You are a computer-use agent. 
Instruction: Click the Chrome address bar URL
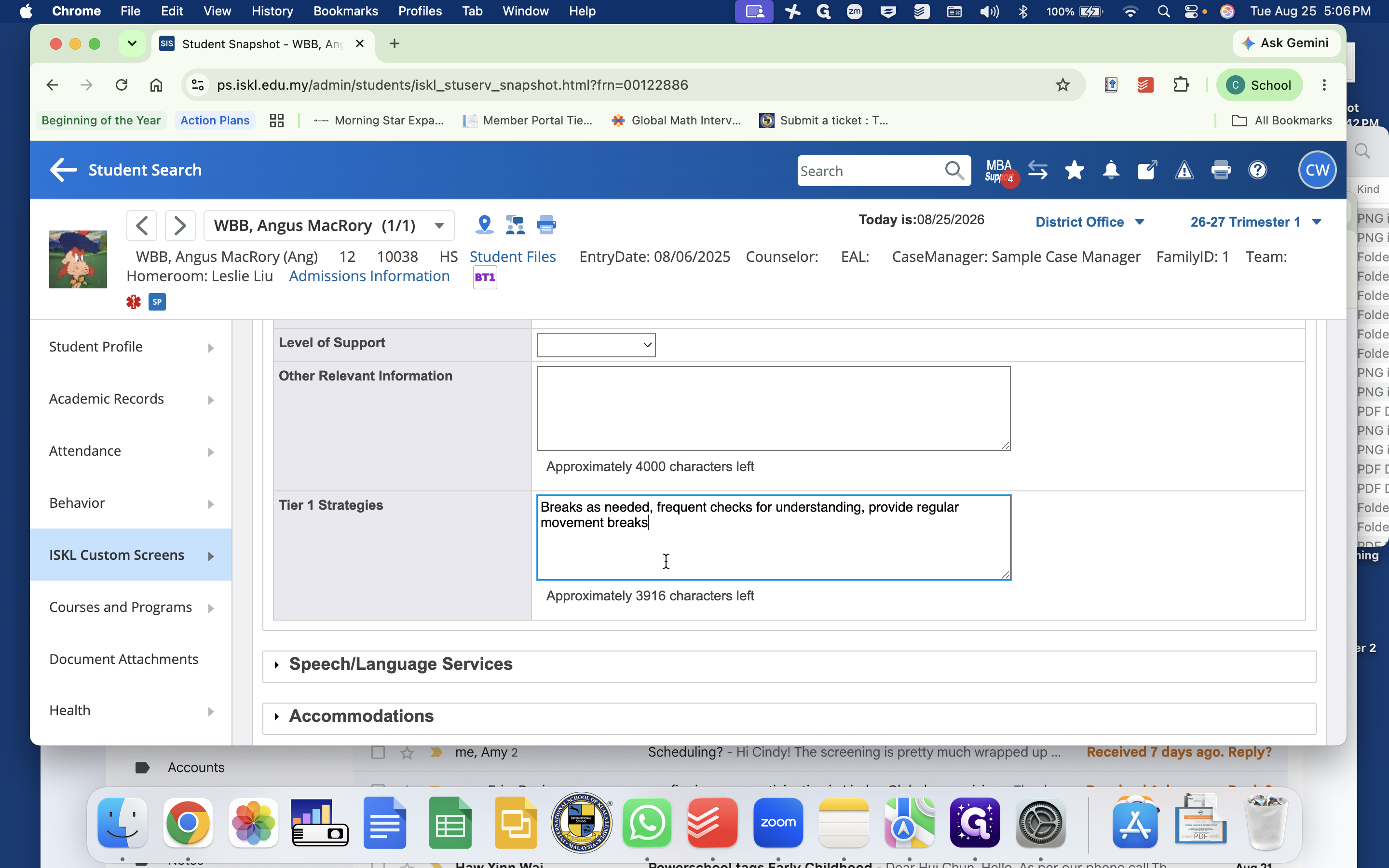[452, 85]
